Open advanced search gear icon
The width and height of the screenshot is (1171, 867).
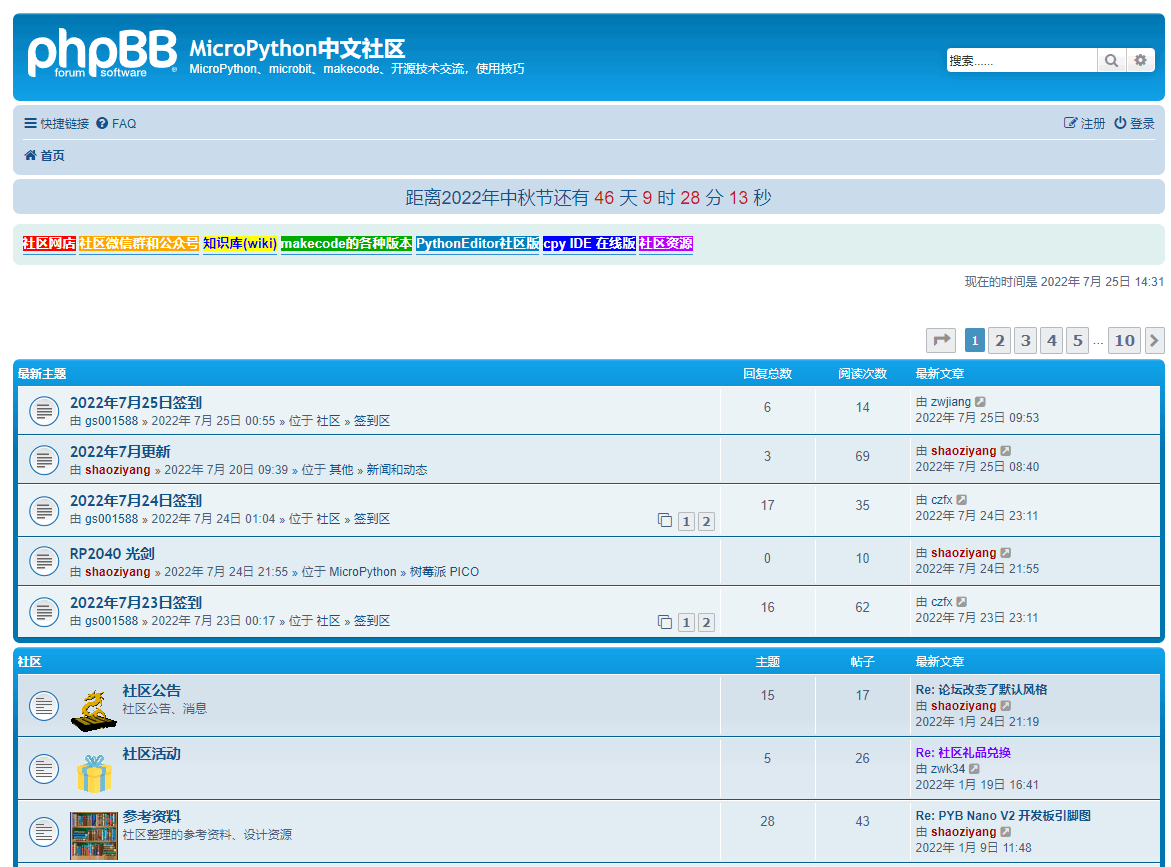[x=1140, y=60]
